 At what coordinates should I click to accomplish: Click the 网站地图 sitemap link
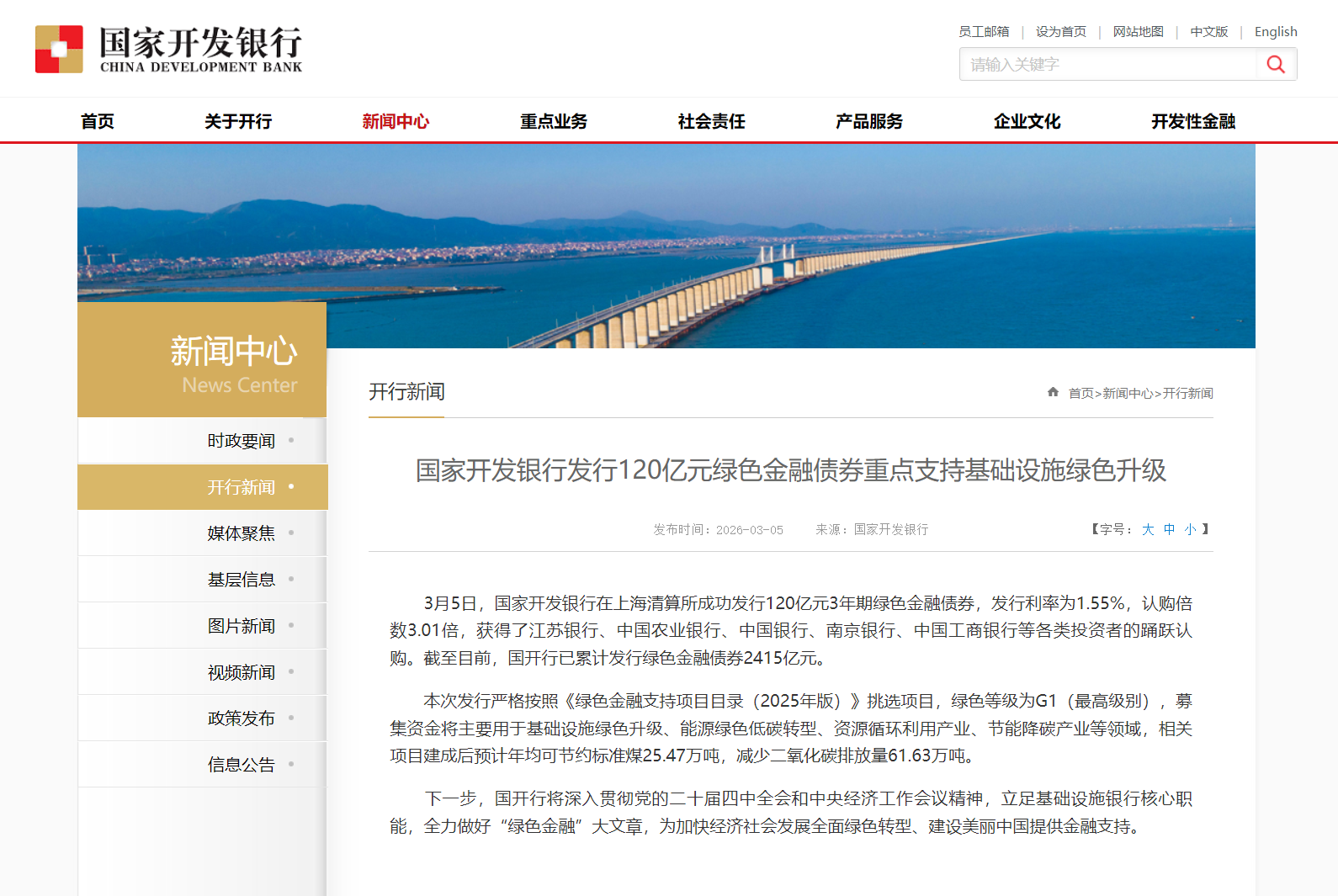tap(1138, 32)
